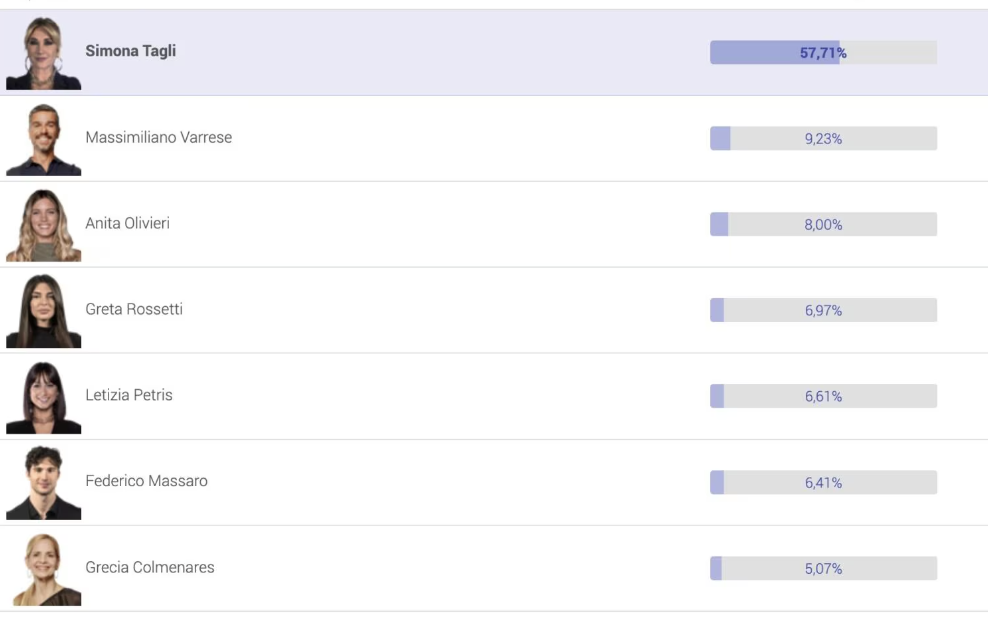The height and width of the screenshot is (622, 988).
Task: Select the Anita Olivieri name
Action: tap(127, 223)
